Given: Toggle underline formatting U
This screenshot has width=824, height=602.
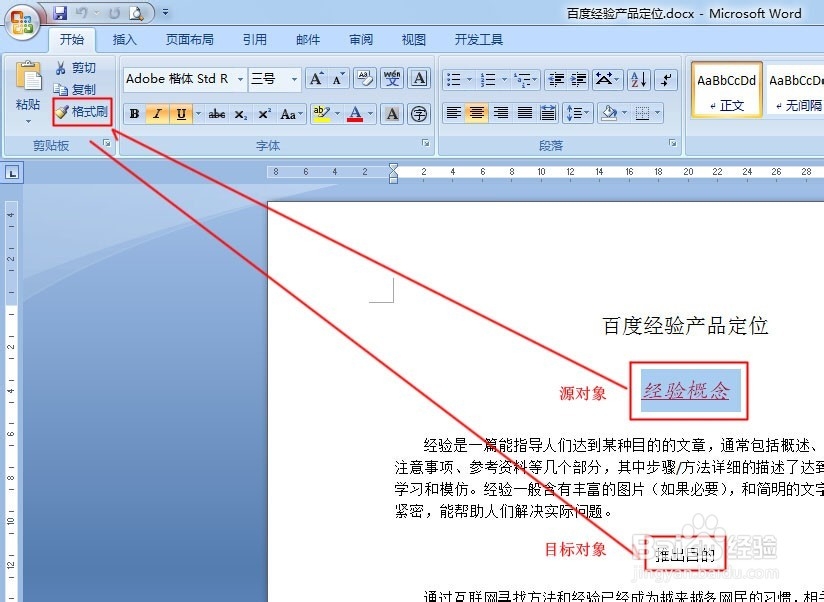Looking at the screenshot, I should click(181, 114).
